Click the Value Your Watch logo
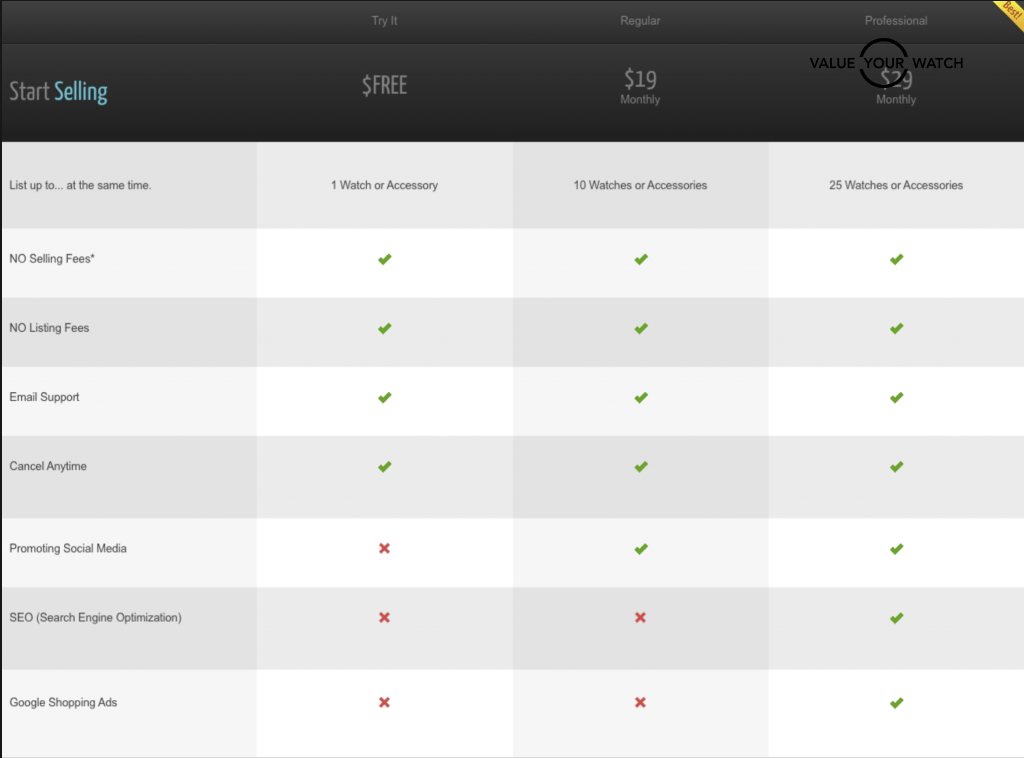Viewport: 1024px width, 758px height. 886,63
